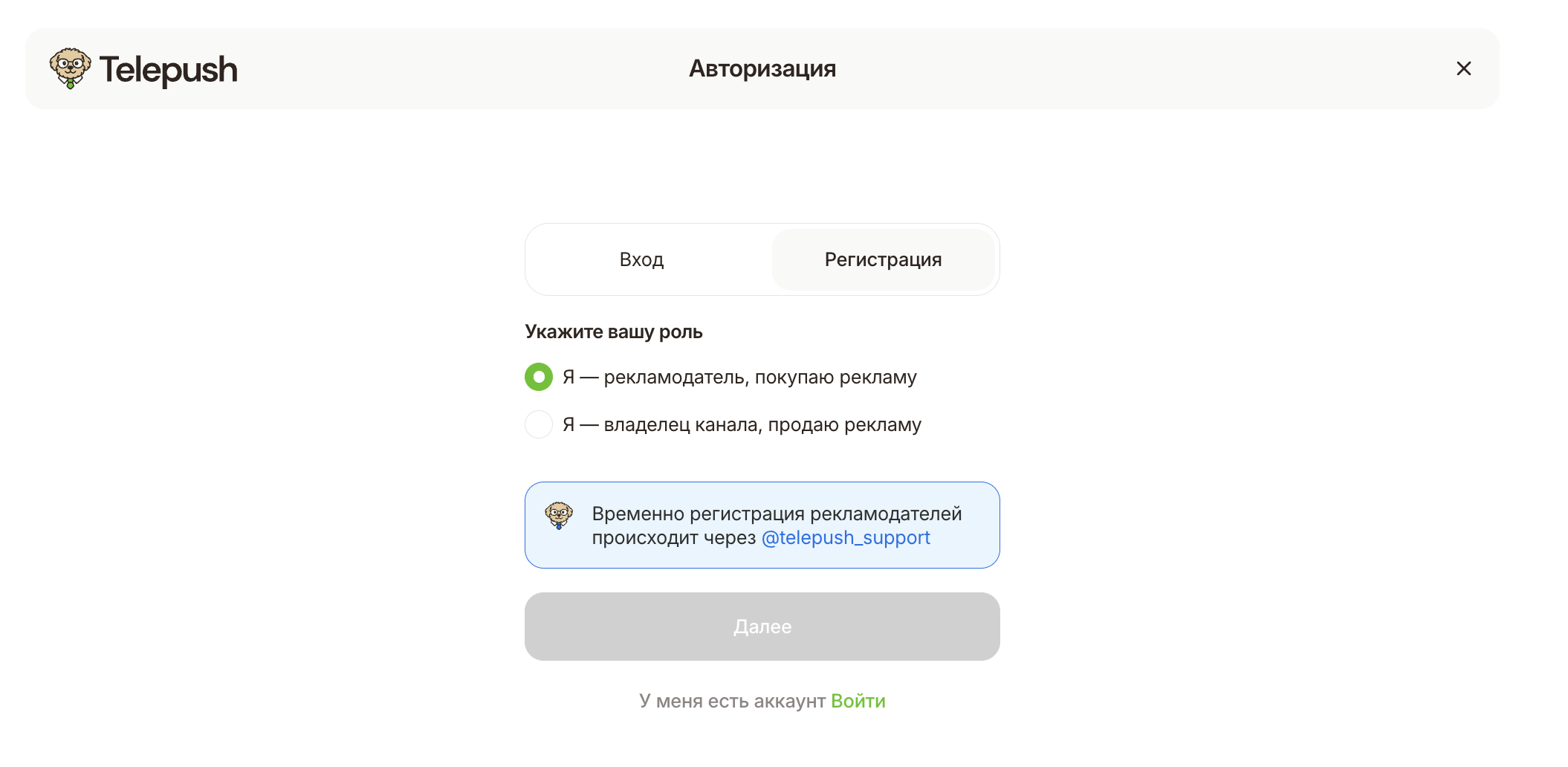This screenshot has width=1568, height=767.
Task: Click the 'У меня есть аккаунт' text
Action: click(732, 701)
